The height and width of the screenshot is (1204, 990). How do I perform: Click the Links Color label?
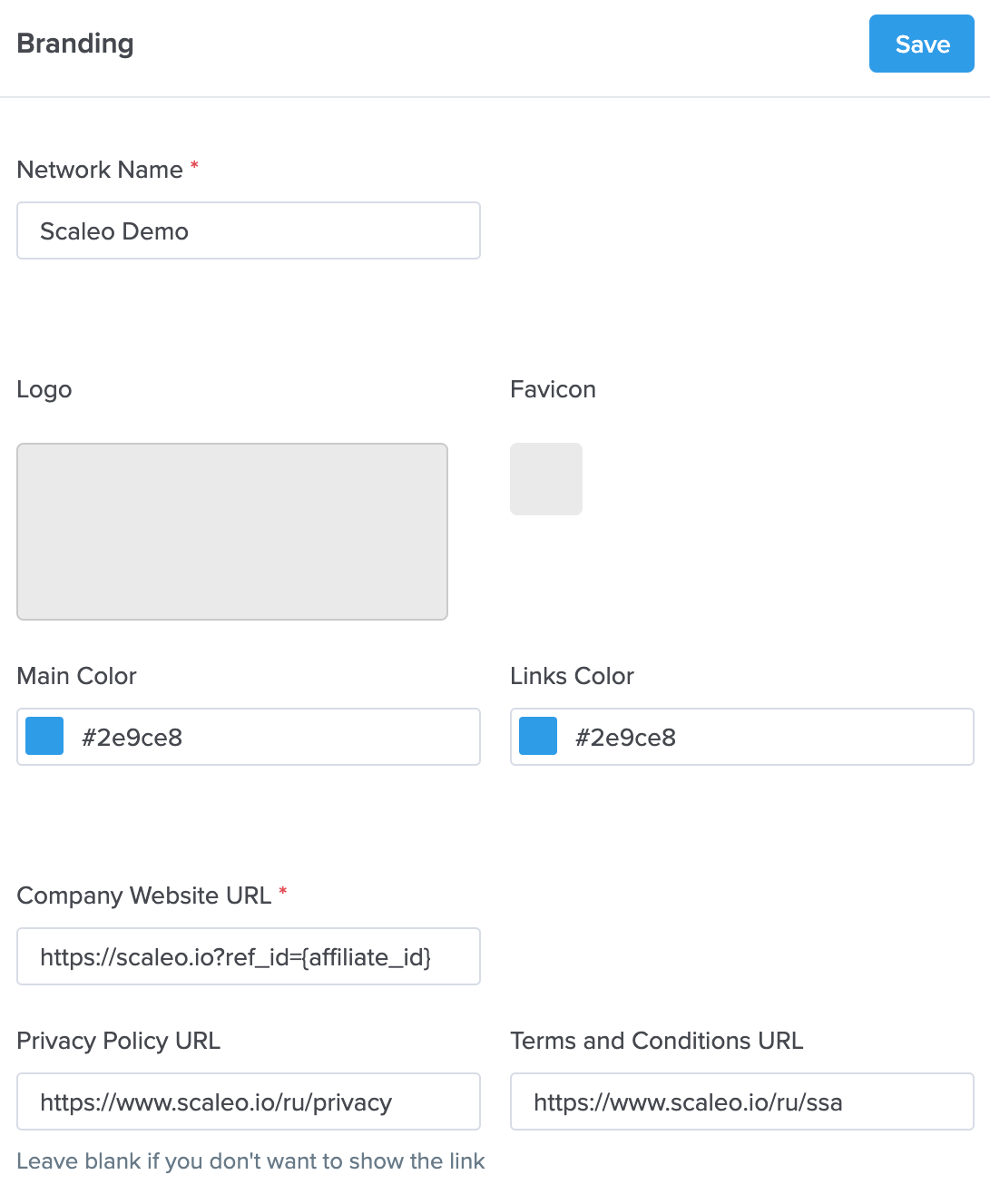[572, 676]
